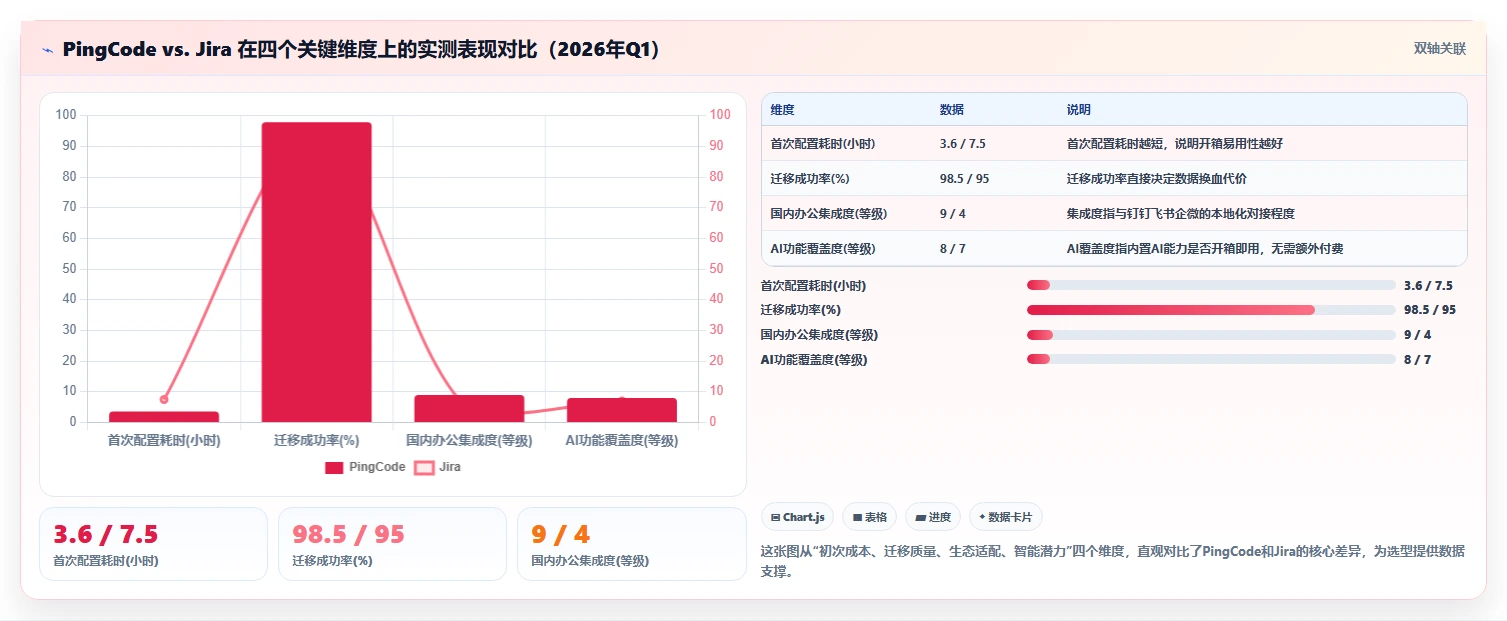Click the chart x-axis label 首次配置耗时(小时)

(x=164, y=440)
